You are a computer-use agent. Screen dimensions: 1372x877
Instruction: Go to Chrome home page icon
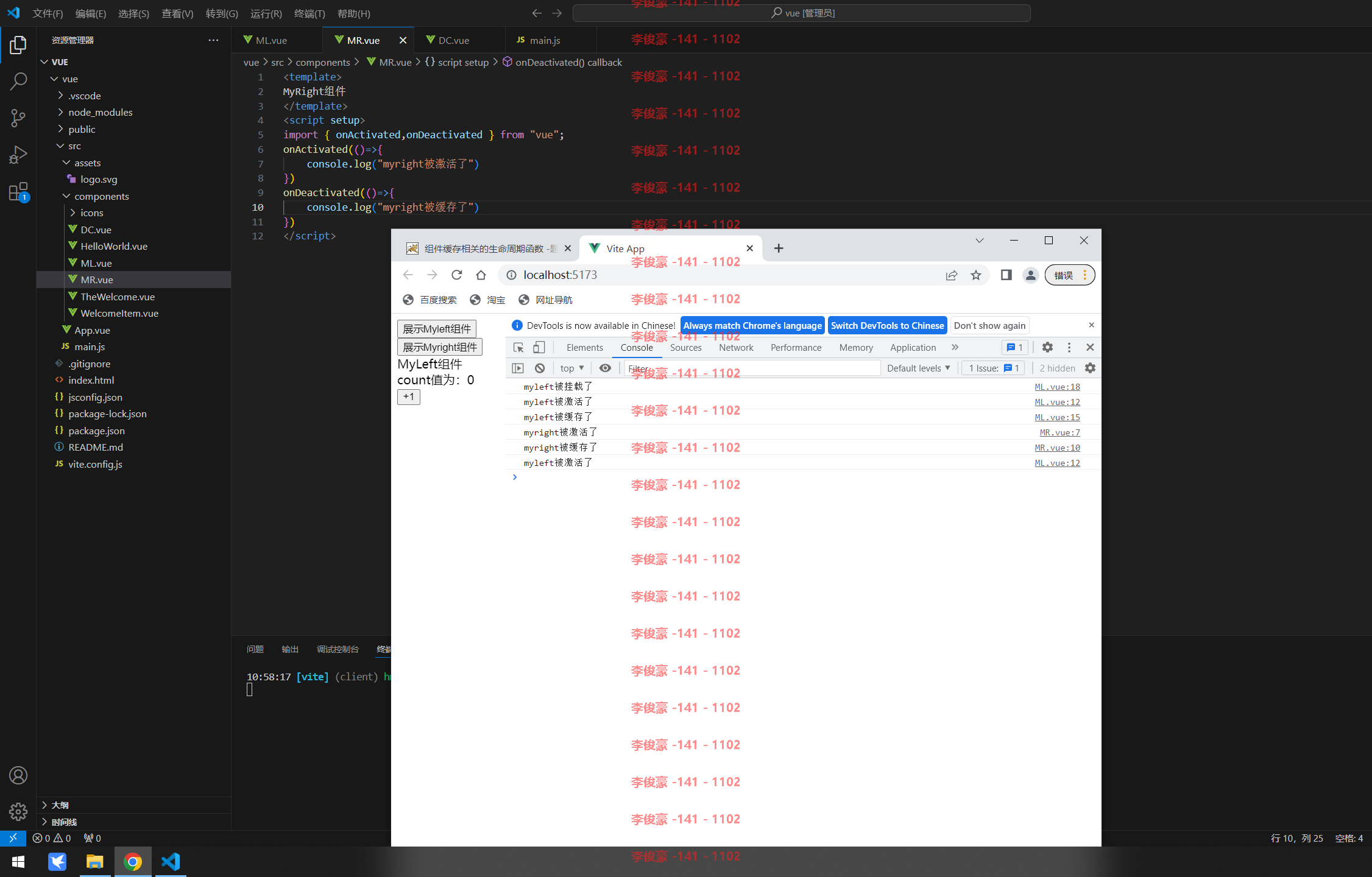(481, 275)
